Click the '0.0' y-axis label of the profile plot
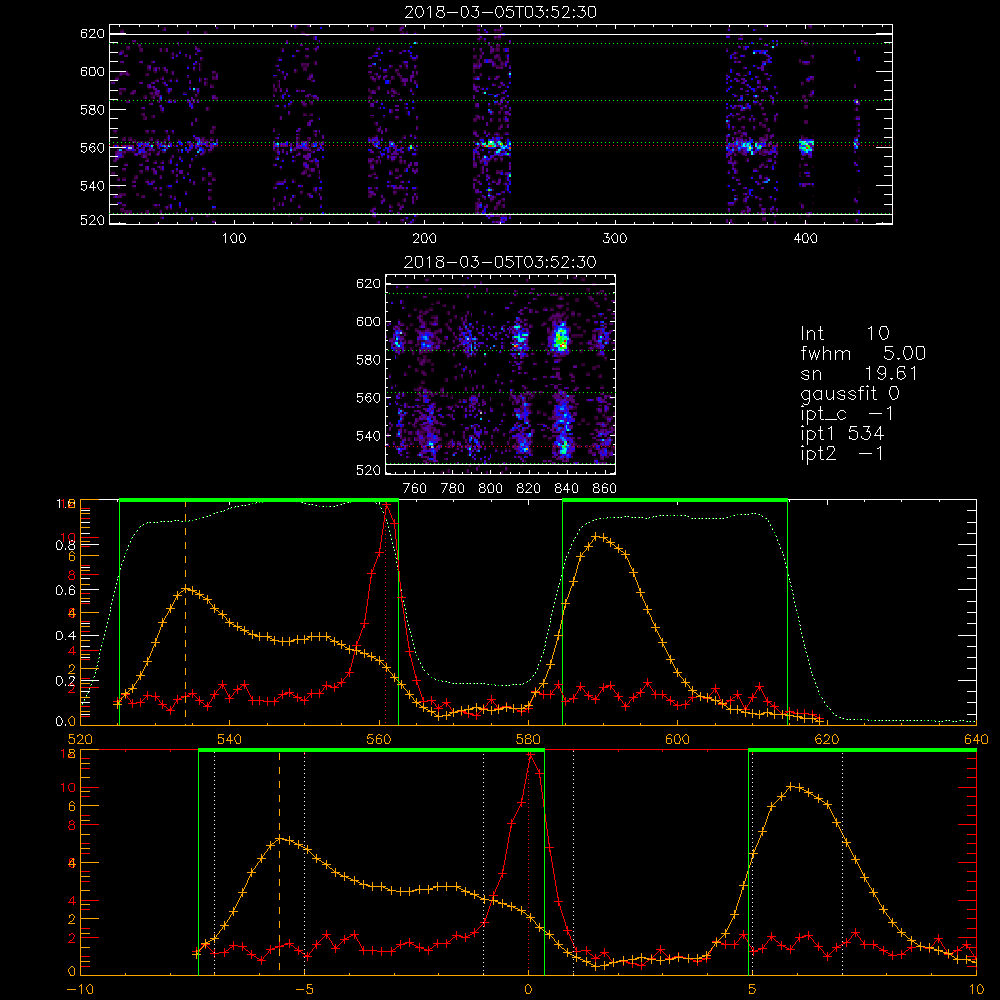1000x1000 pixels. (x=66, y=722)
